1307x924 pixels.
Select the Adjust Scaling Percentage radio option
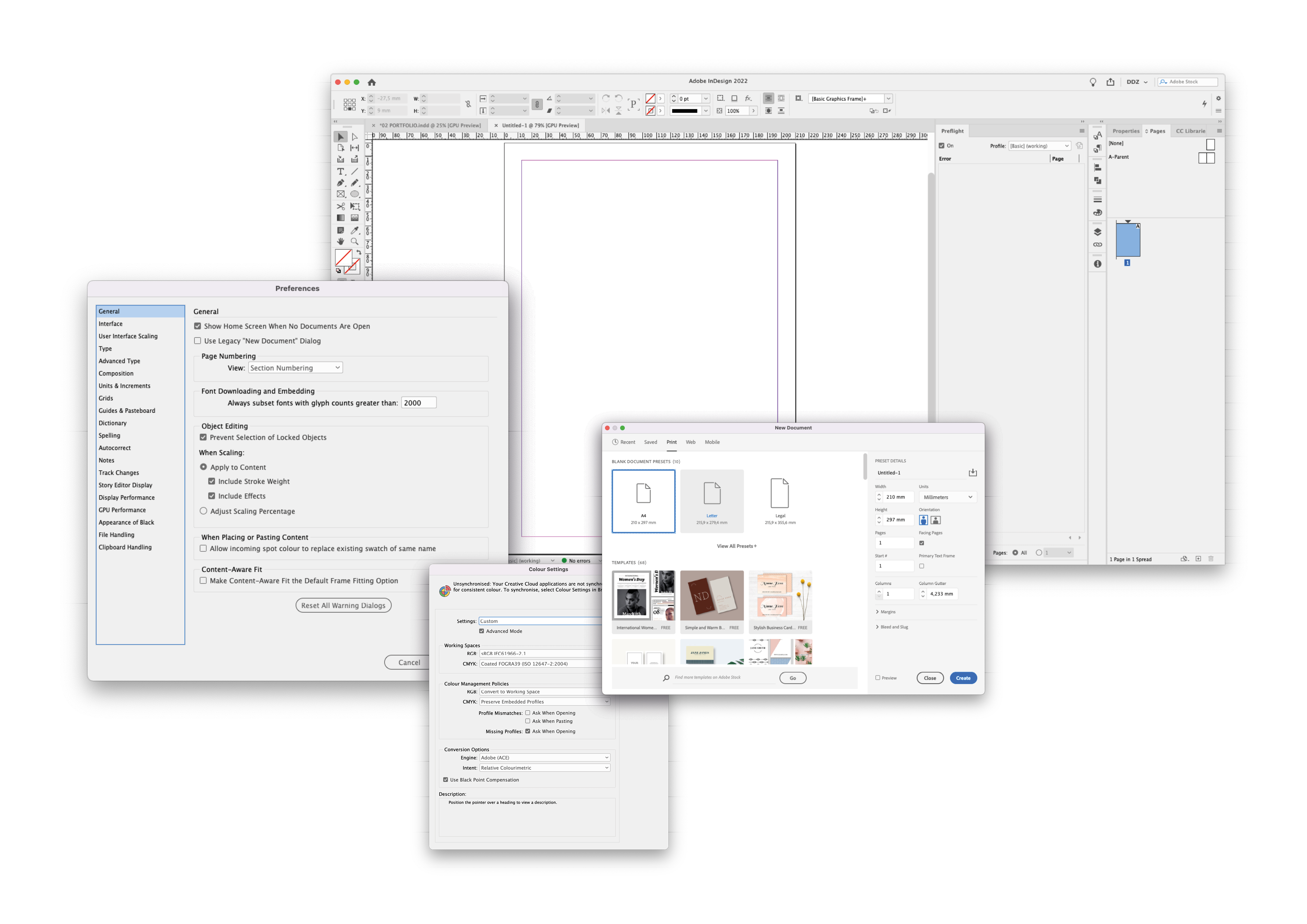pyautogui.click(x=204, y=511)
